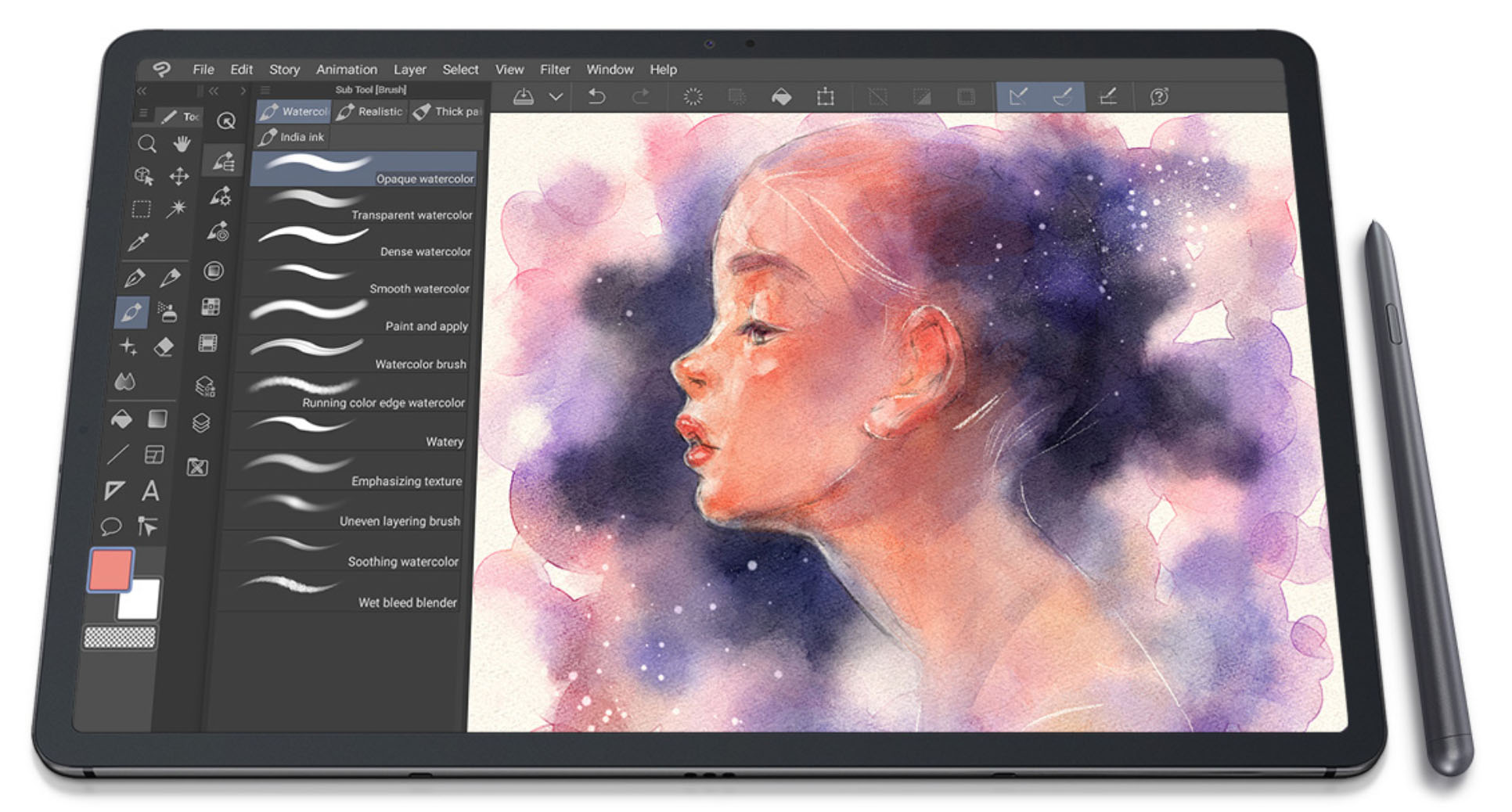Viewport: 1512px width, 812px height.
Task: Open the Animation film panel icon
Action: [208, 343]
